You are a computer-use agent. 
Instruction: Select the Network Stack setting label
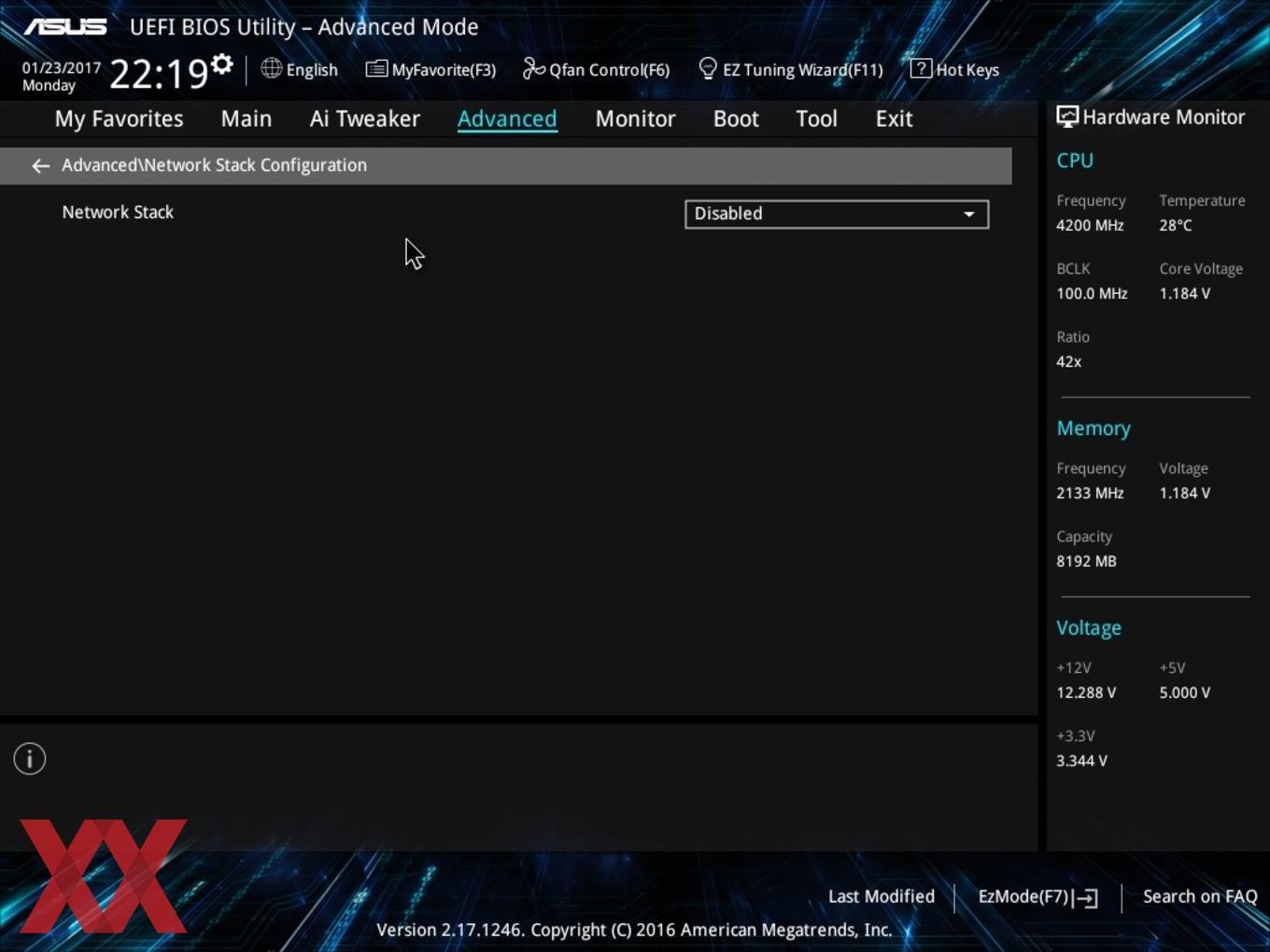pos(118,212)
